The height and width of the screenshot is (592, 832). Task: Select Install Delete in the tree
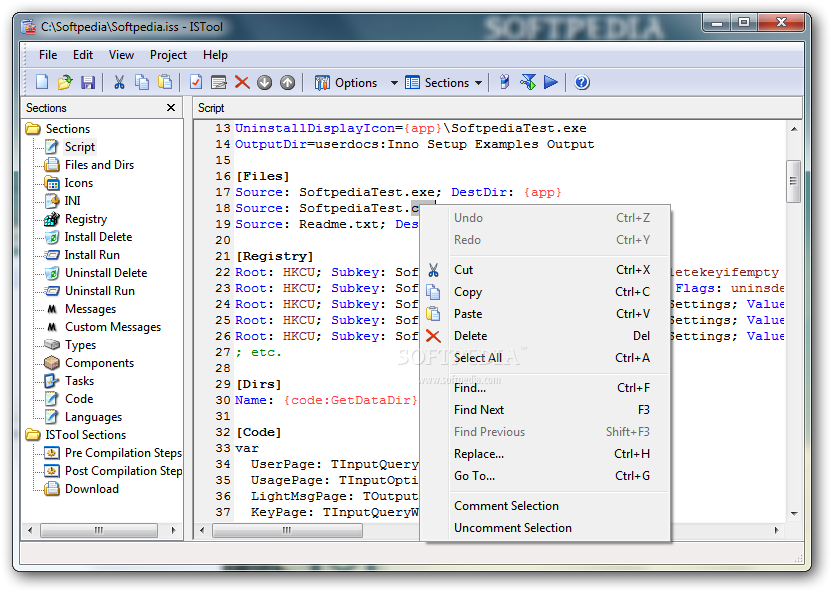[x=98, y=237]
